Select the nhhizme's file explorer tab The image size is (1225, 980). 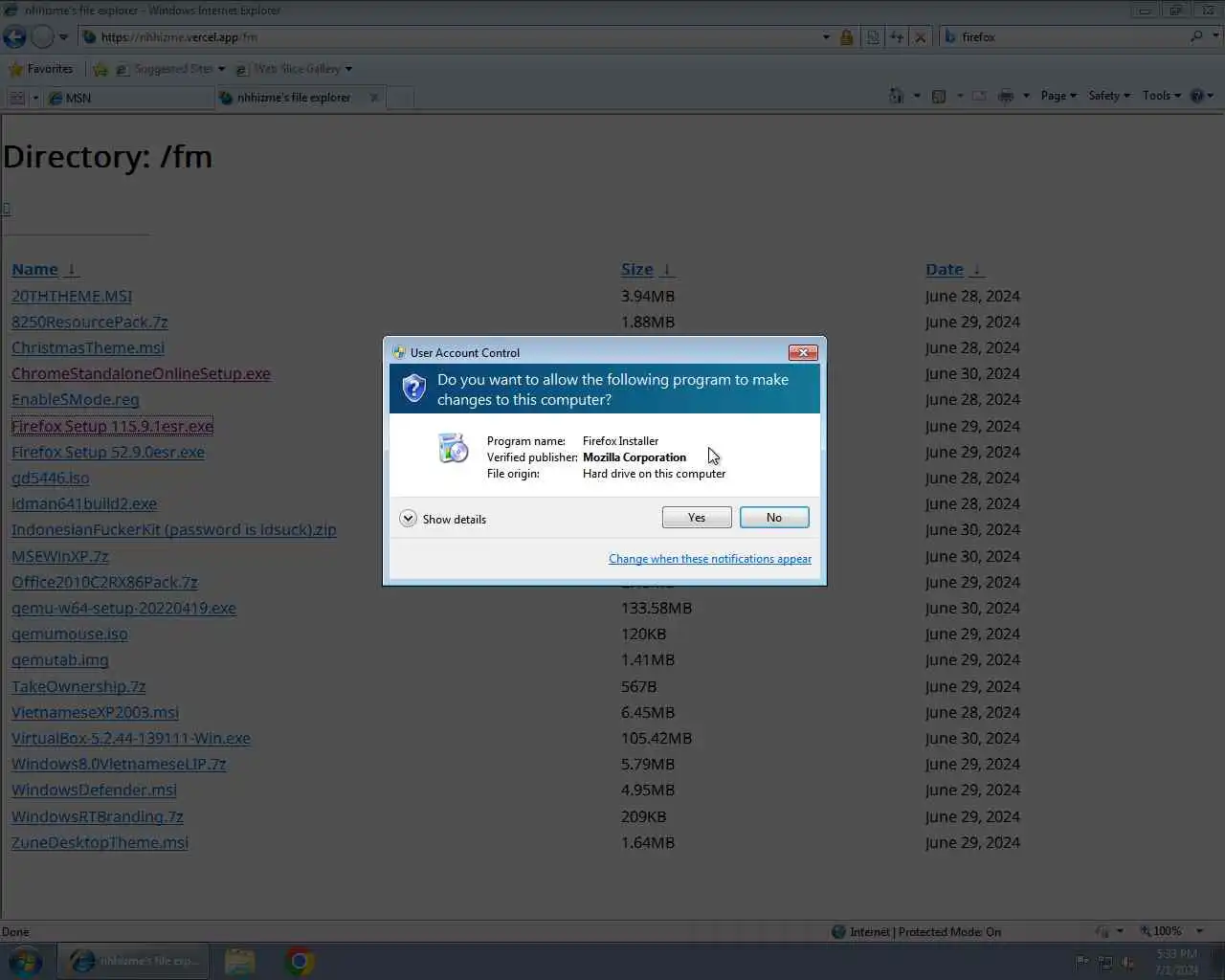pos(292,98)
